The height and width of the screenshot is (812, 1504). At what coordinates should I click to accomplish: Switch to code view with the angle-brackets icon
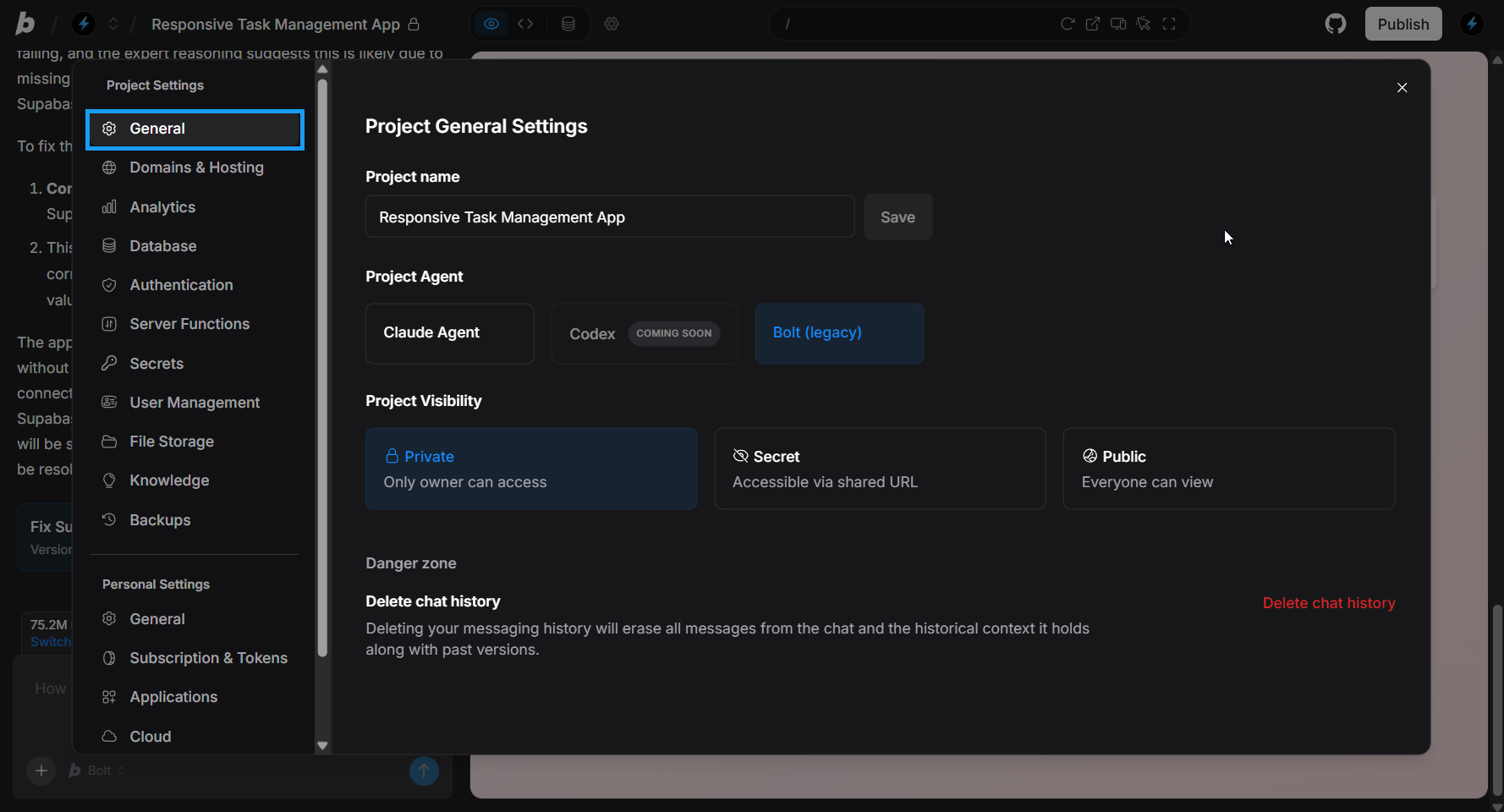(x=525, y=24)
